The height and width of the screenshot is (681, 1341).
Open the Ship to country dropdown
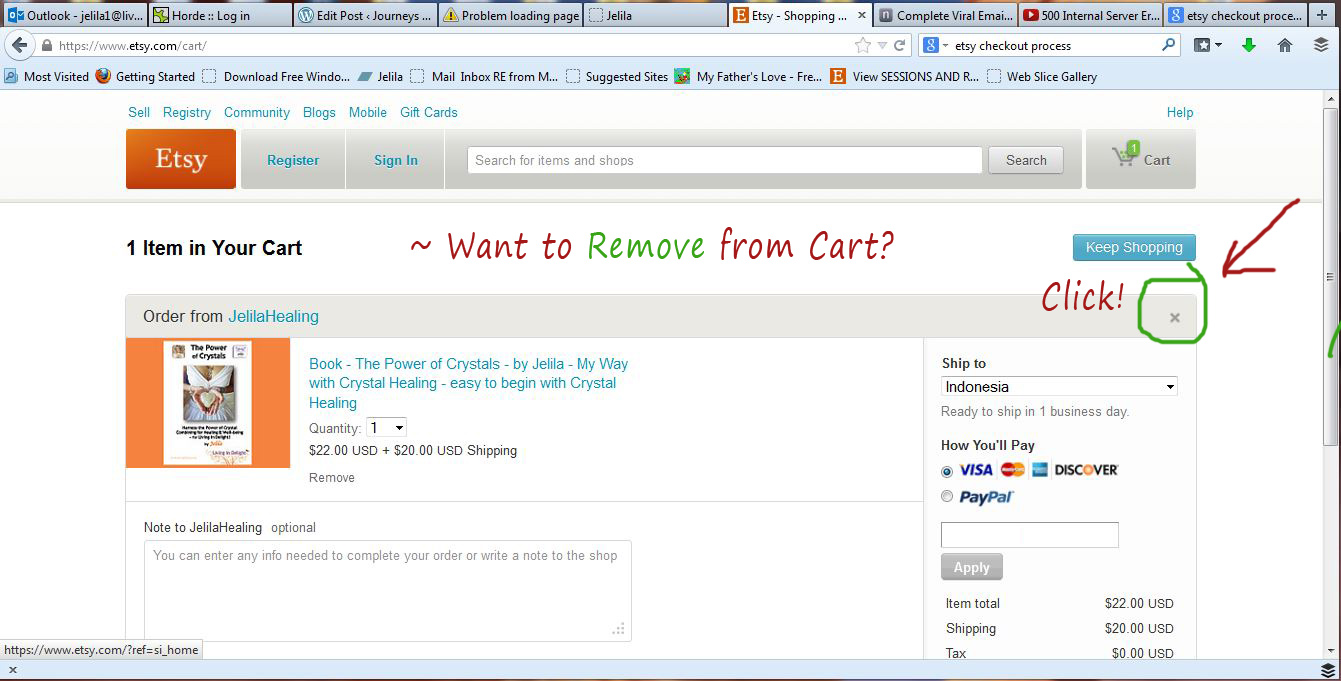click(x=1059, y=387)
